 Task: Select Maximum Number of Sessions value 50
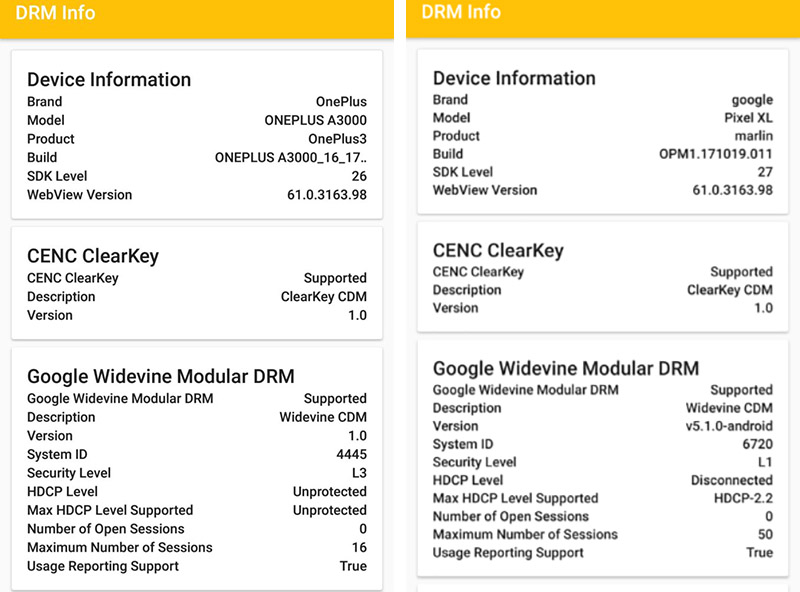765,534
